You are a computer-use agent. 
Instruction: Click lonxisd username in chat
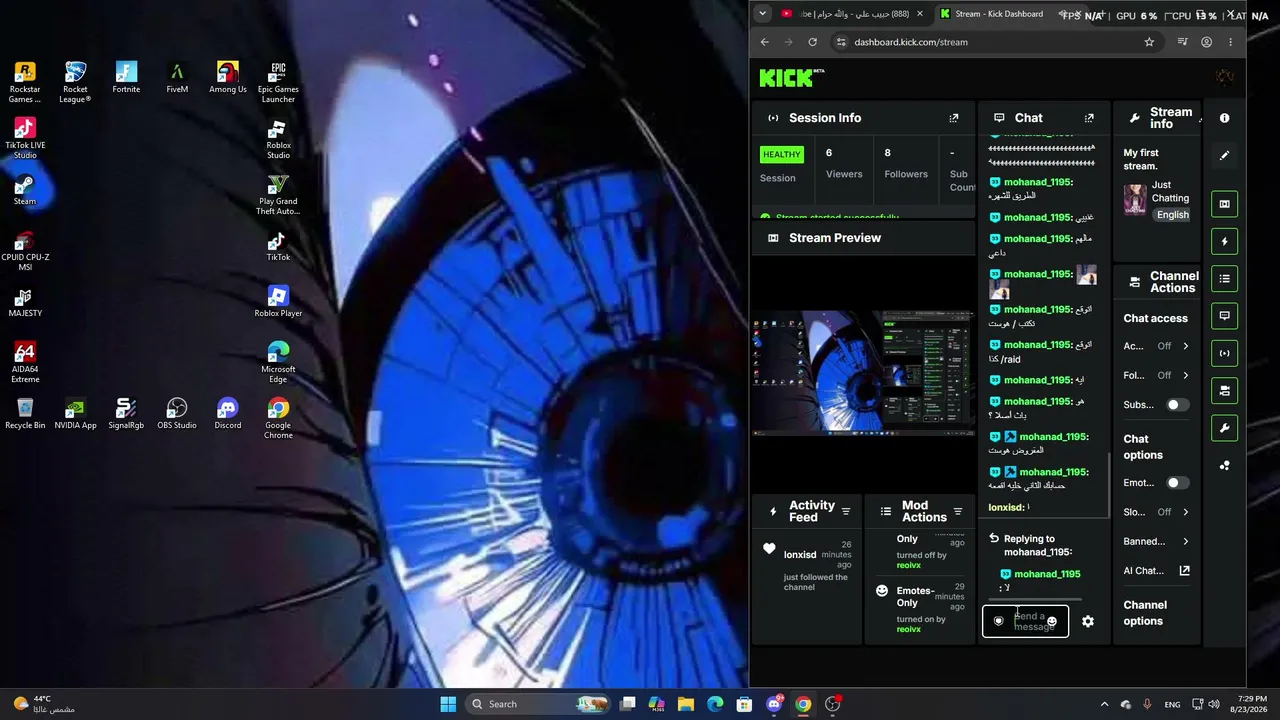[1005, 508]
